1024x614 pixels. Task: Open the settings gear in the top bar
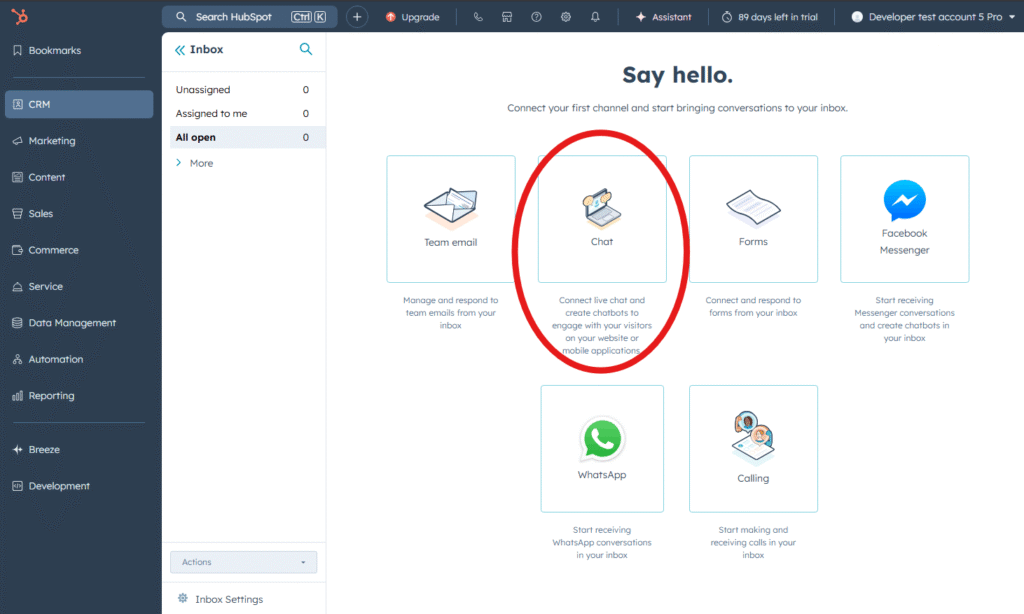click(565, 16)
